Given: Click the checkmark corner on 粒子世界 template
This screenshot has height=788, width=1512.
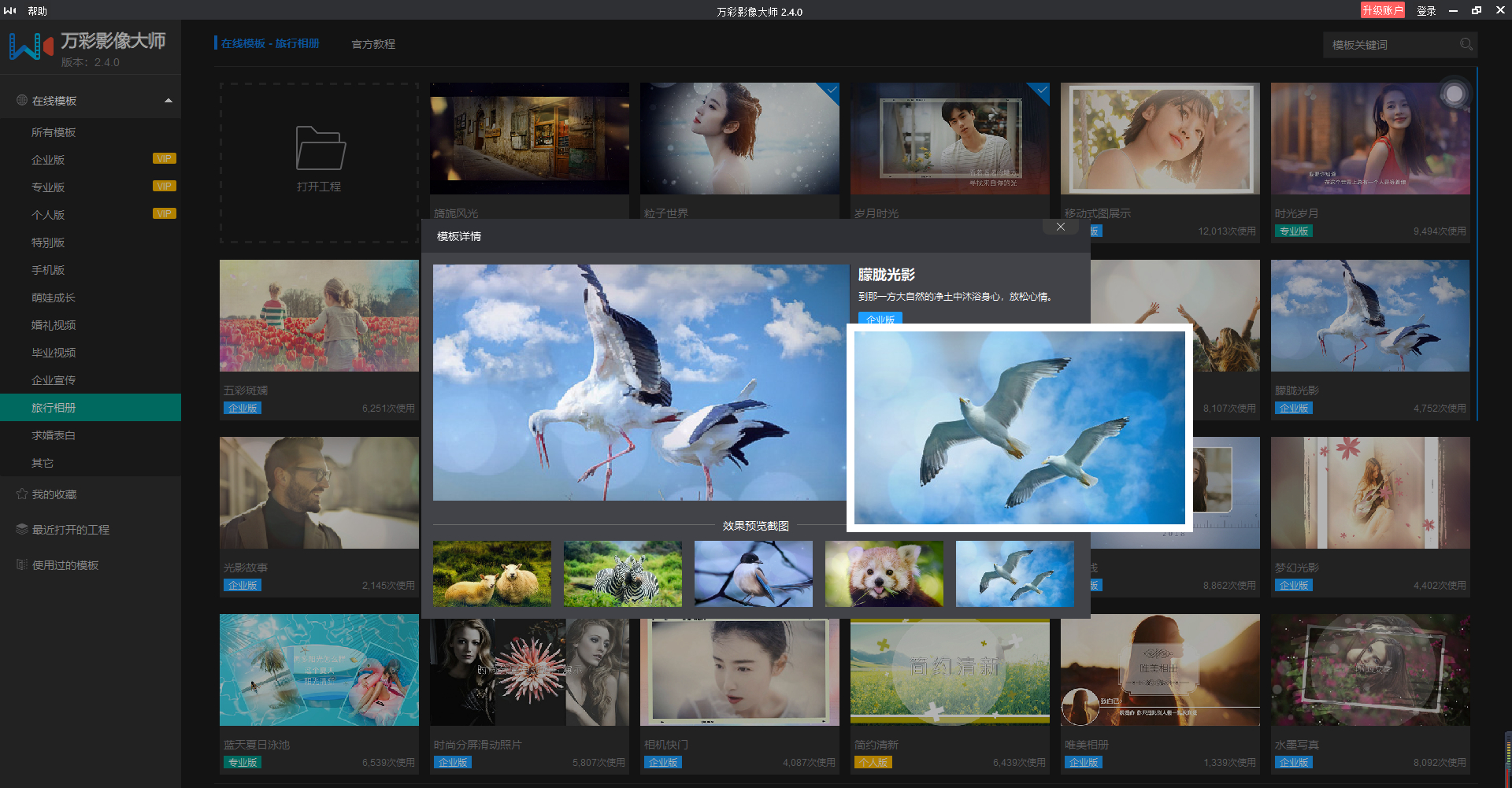Looking at the screenshot, I should tap(830, 91).
